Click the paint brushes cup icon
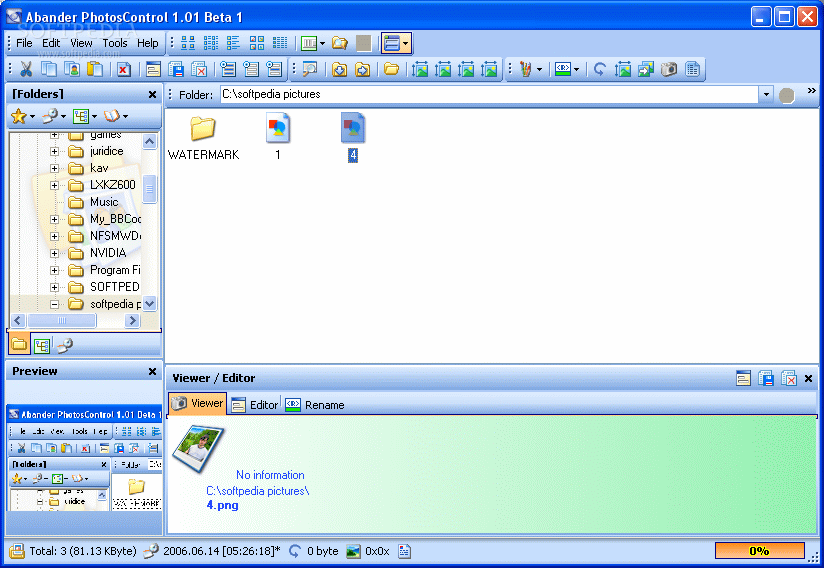The image size is (824, 568). (525, 69)
